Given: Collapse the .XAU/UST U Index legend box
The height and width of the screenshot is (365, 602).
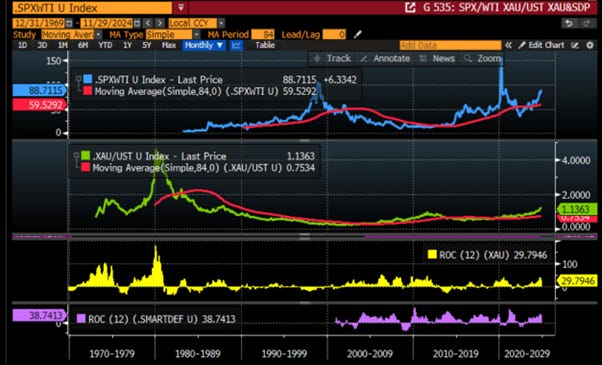Looking at the screenshot, I should pos(76,155).
